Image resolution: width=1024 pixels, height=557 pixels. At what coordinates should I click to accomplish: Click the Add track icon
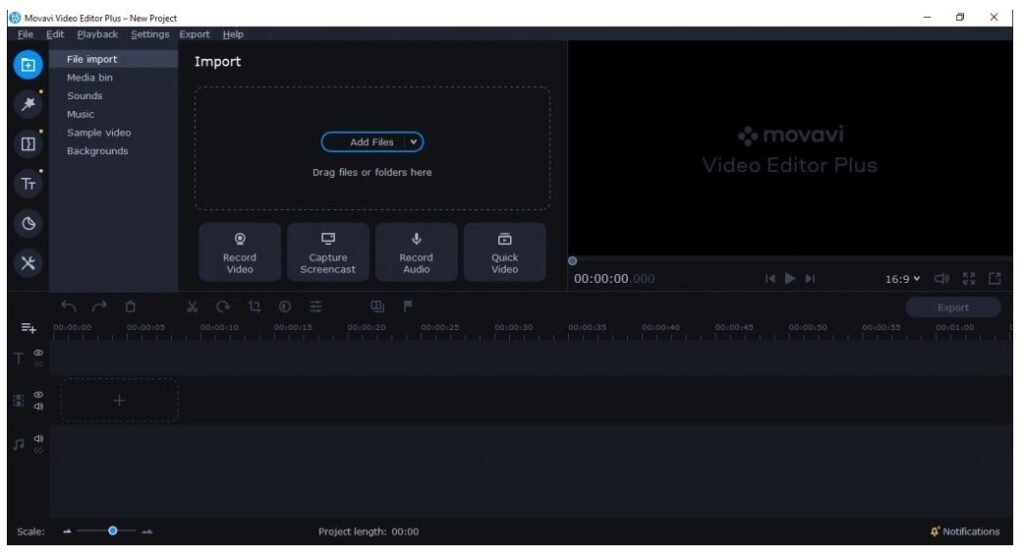click(x=28, y=328)
